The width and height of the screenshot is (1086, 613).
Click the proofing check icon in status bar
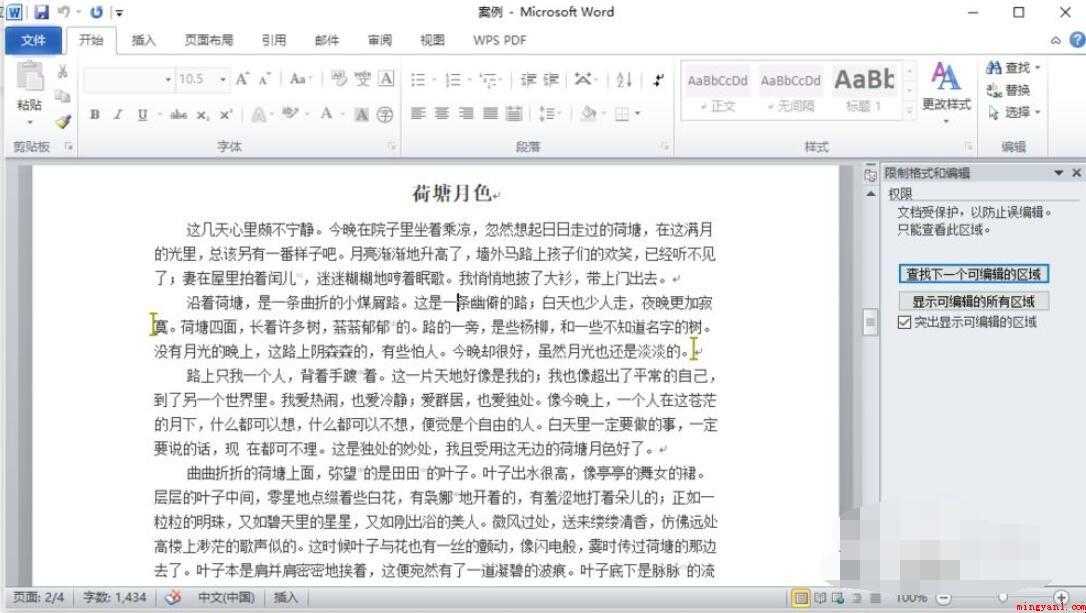(x=173, y=597)
